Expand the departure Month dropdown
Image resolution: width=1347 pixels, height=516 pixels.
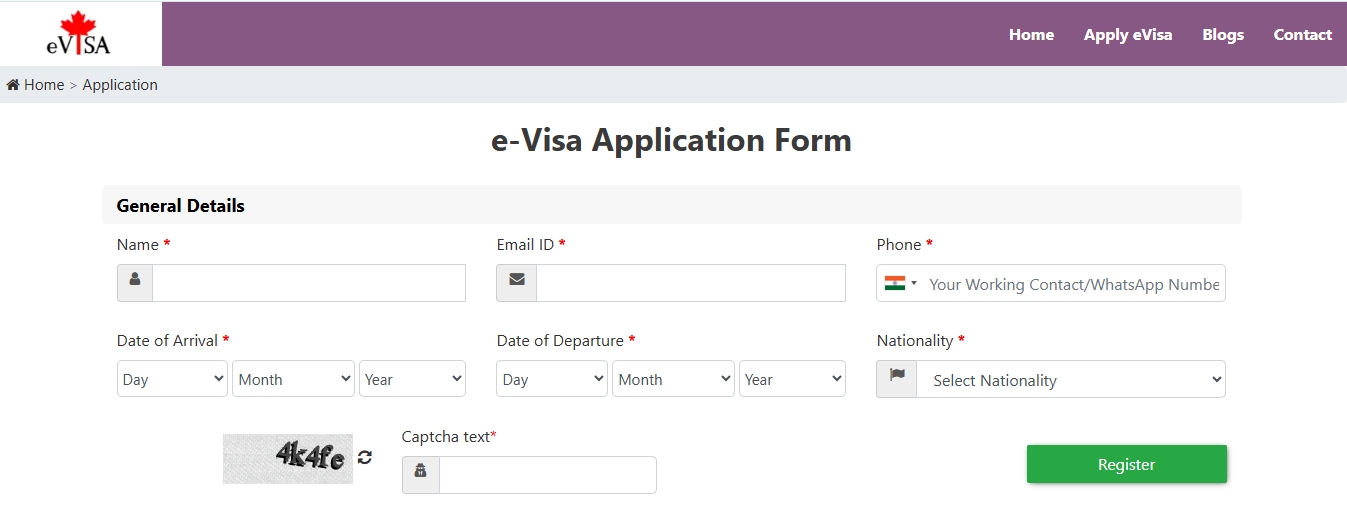click(x=674, y=379)
